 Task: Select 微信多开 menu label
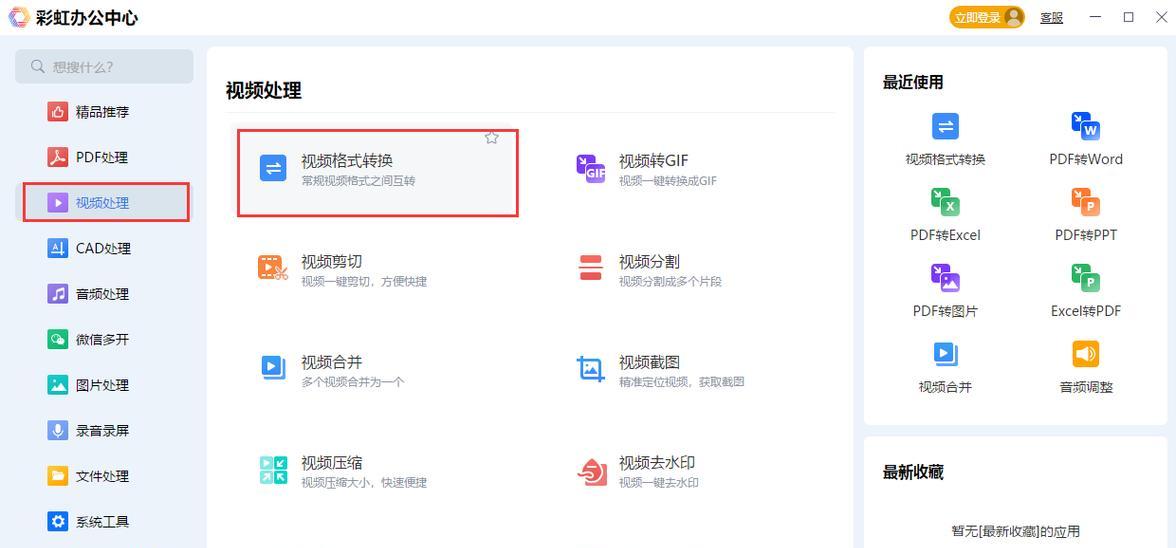click(102, 340)
